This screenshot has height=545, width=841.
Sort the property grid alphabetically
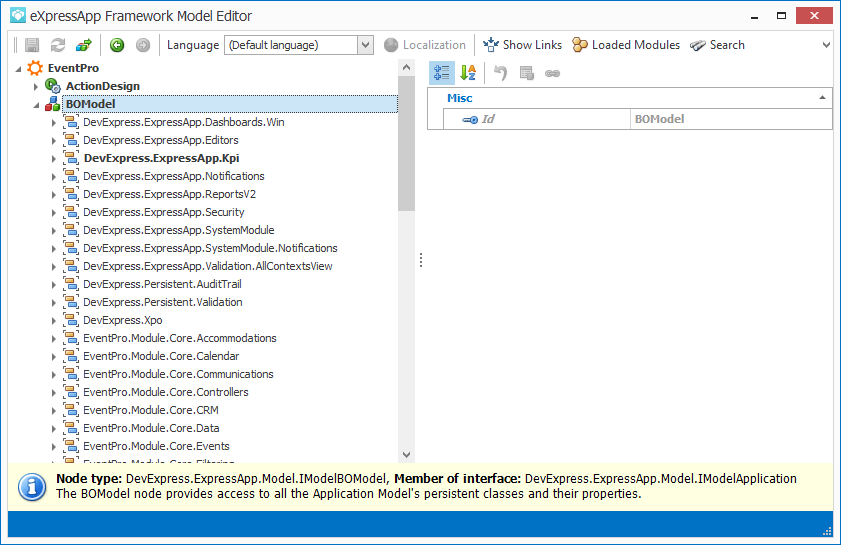(468, 73)
